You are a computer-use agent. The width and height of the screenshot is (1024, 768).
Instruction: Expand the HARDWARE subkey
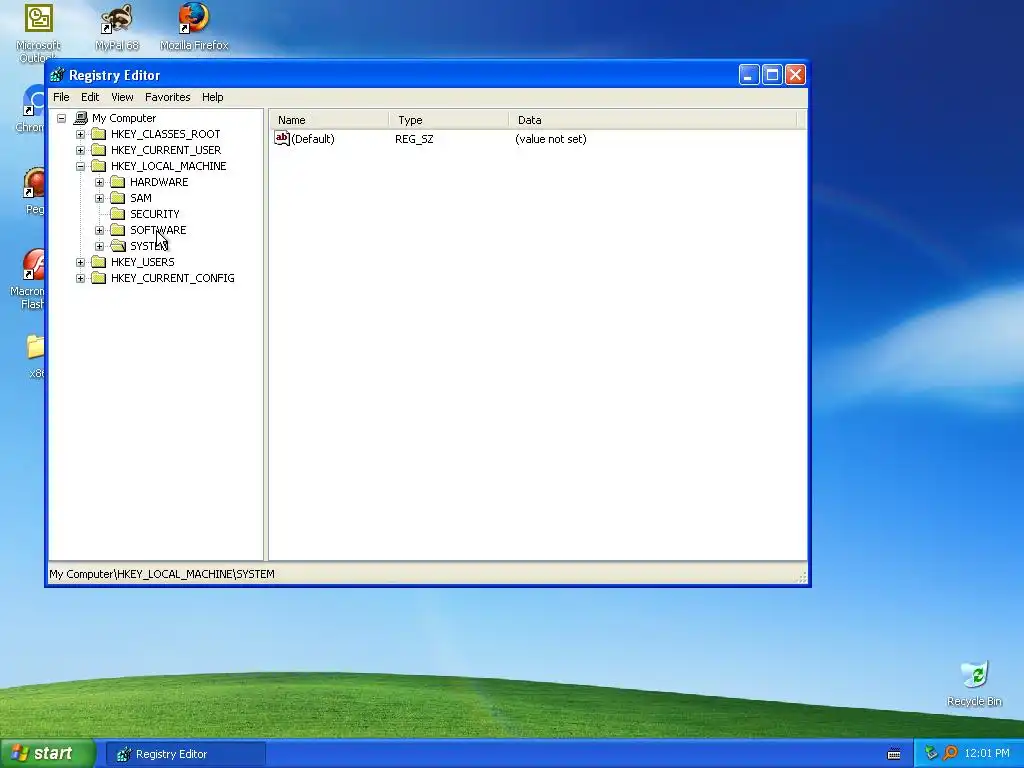99,182
